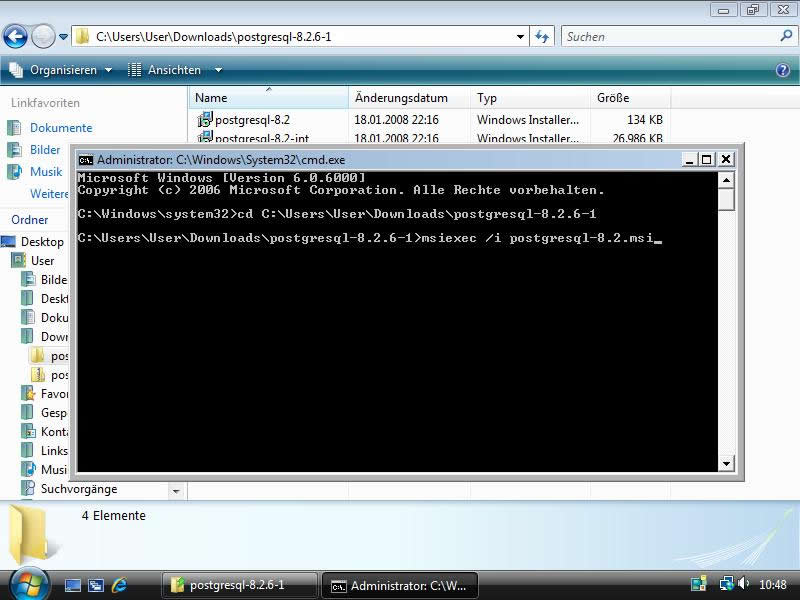
Task: Click the cmd.exe title bar icon
Action: [x=86, y=160]
